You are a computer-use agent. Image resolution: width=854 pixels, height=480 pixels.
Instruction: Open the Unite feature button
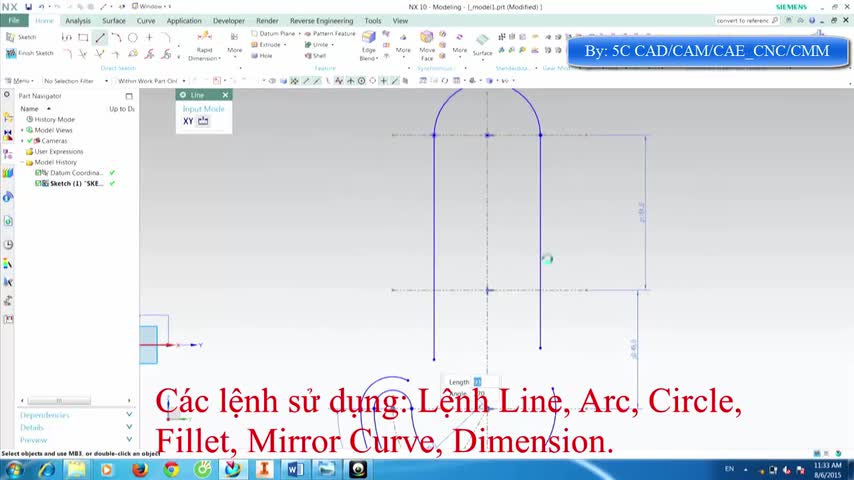pyautogui.click(x=319, y=45)
